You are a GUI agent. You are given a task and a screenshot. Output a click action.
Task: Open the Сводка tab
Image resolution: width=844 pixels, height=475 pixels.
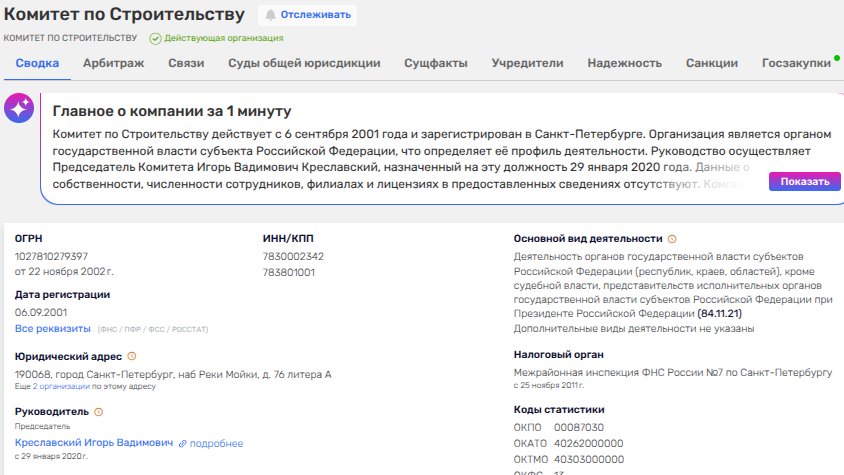coord(37,63)
